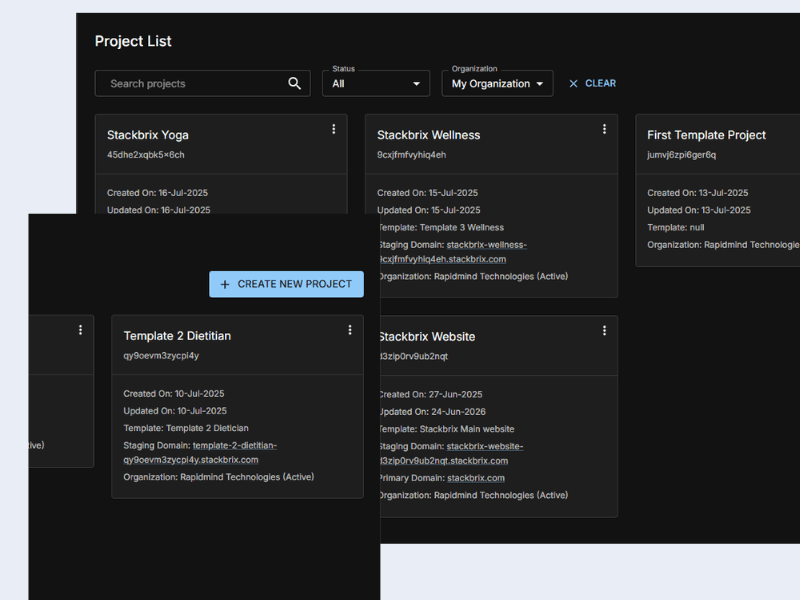
Task: Open stackbrix-wellness staging domain link
Action: click(452, 252)
